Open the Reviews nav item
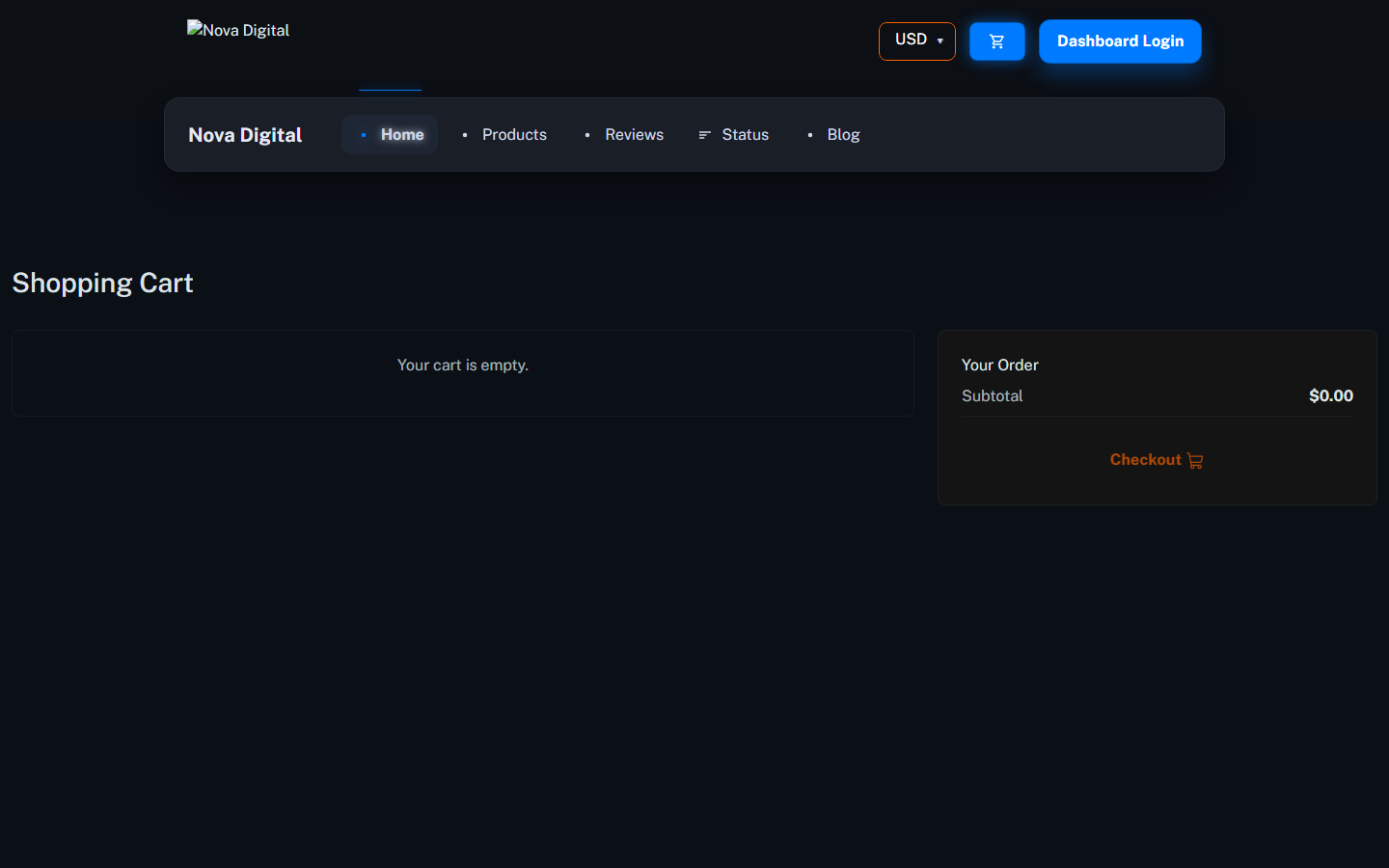 (x=623, y=135)
